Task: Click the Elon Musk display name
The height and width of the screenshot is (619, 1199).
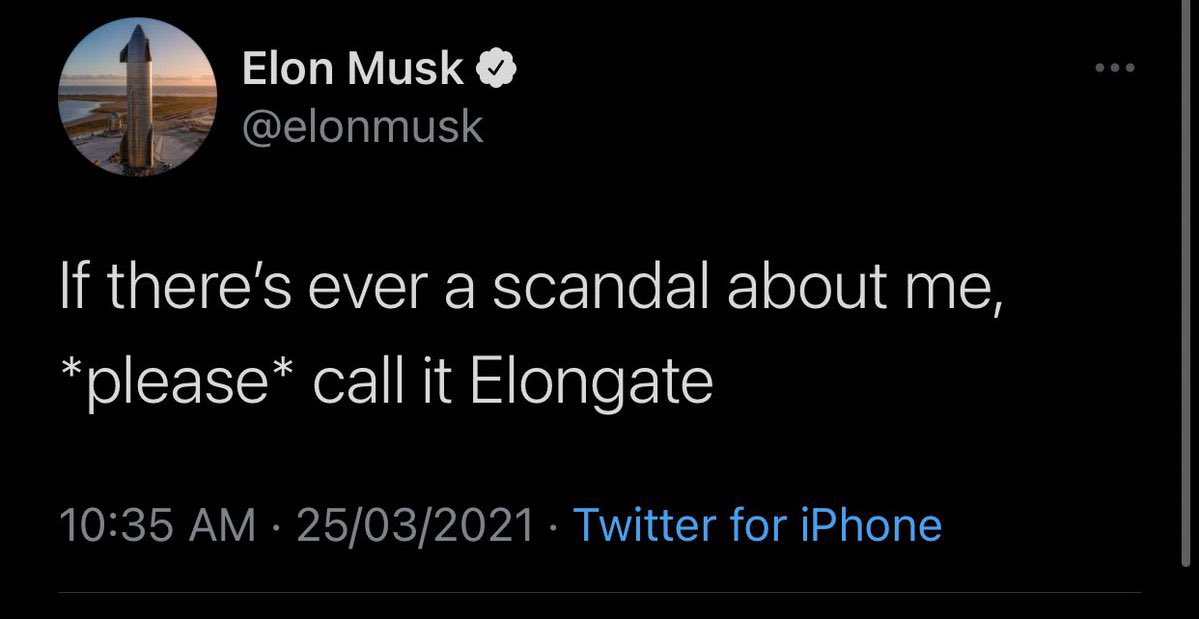Action: [353, 70]
